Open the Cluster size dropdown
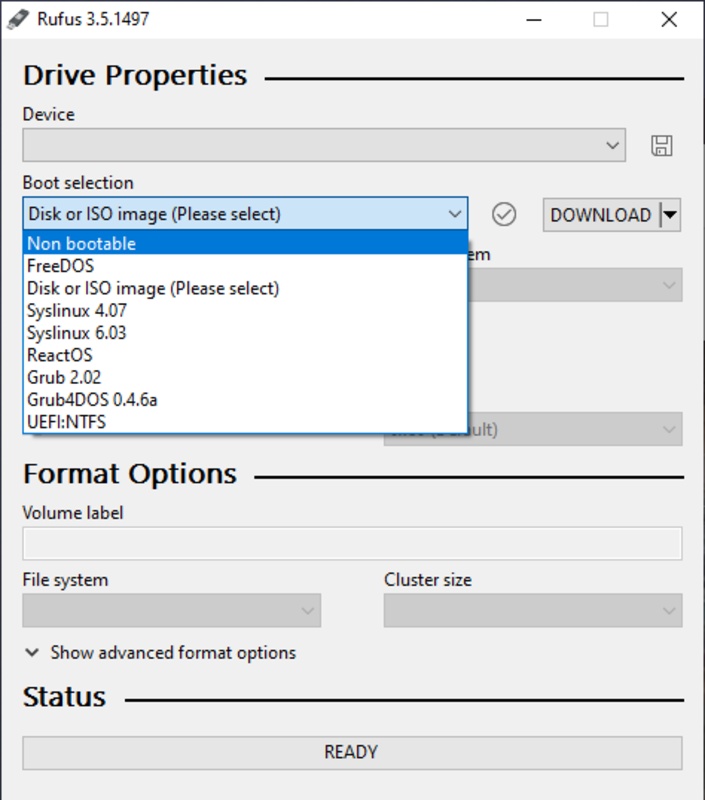705x800 pixels. click(x=532, y=611)
